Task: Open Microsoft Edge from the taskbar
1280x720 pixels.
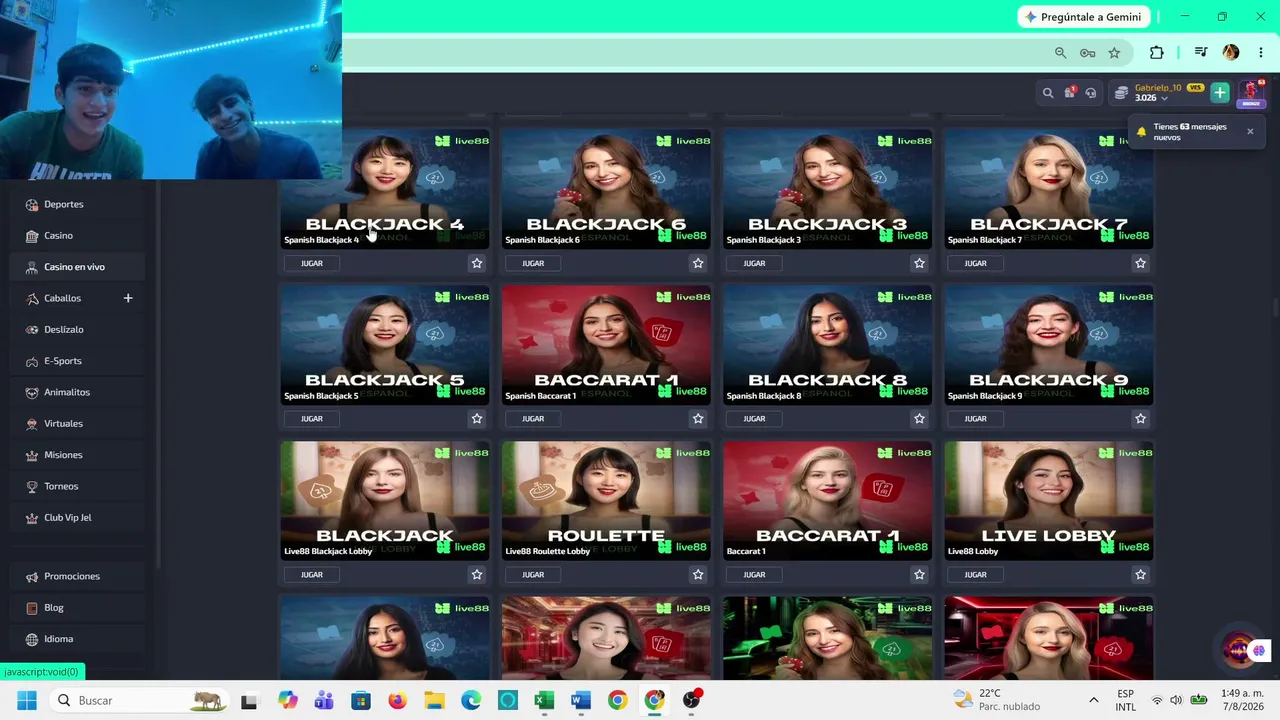Action: (471, 700)
